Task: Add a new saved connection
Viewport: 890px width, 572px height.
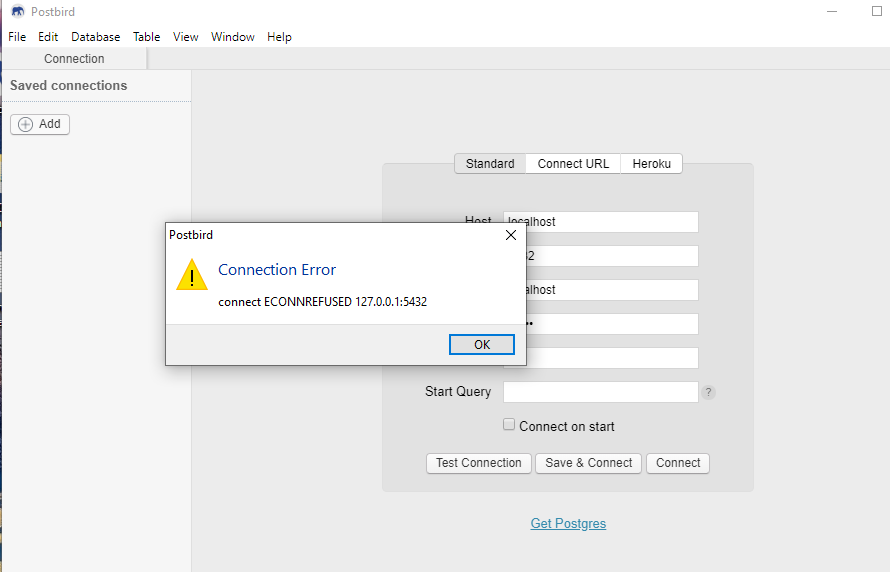Action: (40, 124)
